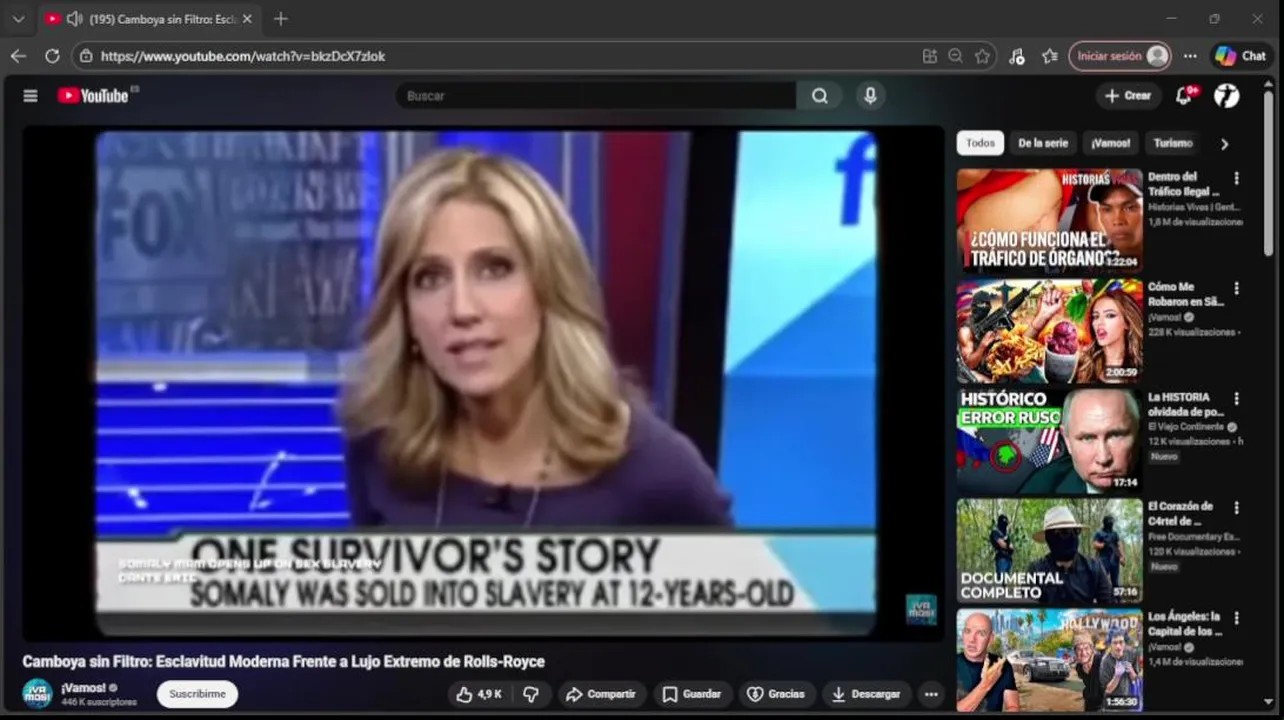Select the Todos filter chip
The image size is (1284, 720).
(x=980, y=143)
